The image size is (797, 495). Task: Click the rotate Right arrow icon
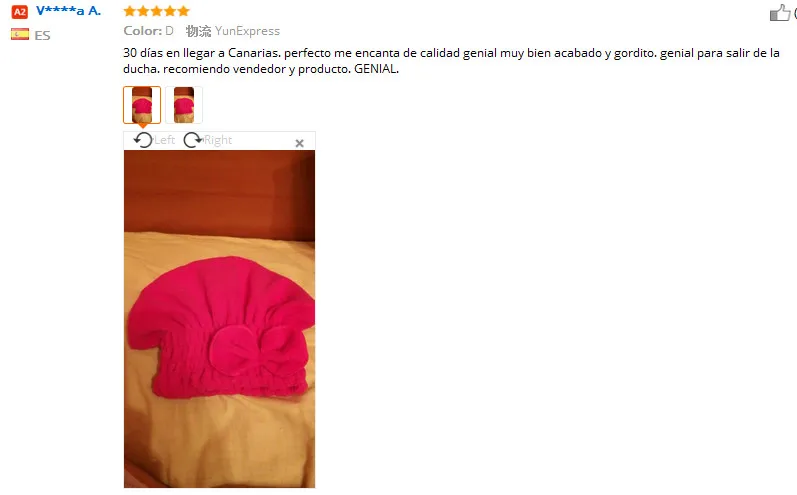193,140
